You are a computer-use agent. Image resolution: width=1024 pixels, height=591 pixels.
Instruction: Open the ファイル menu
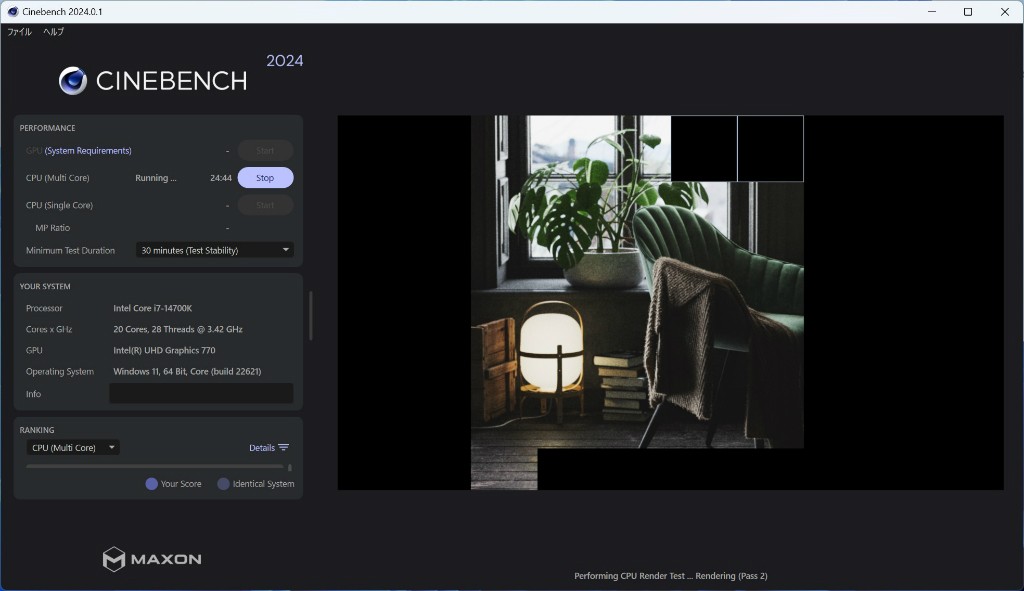(19, 32)
